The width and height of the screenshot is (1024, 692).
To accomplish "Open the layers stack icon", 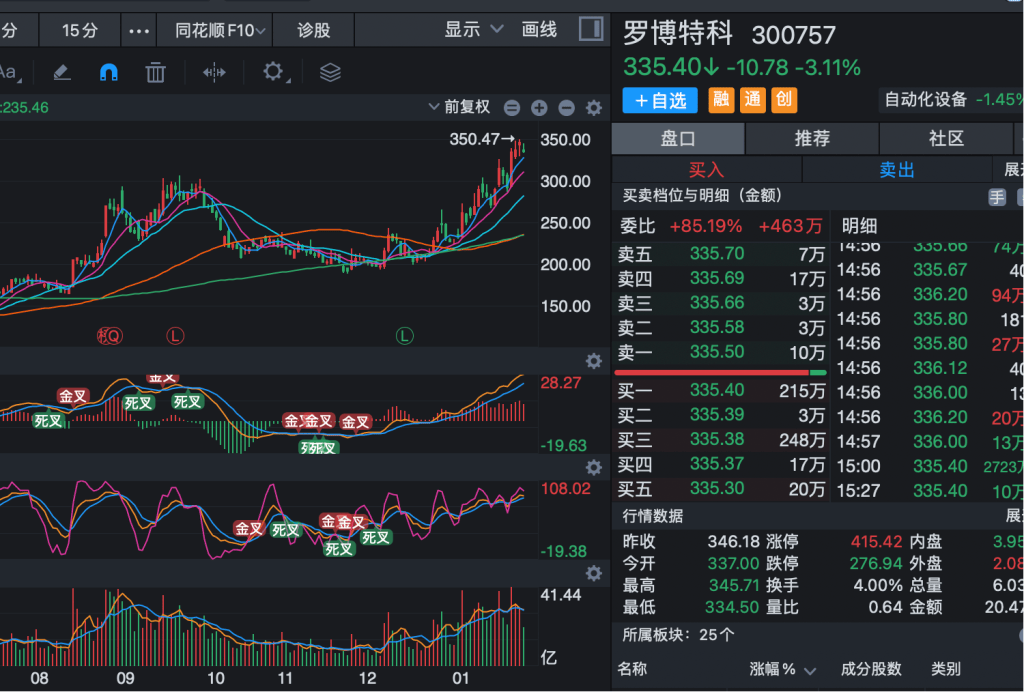I will [330, 72].
